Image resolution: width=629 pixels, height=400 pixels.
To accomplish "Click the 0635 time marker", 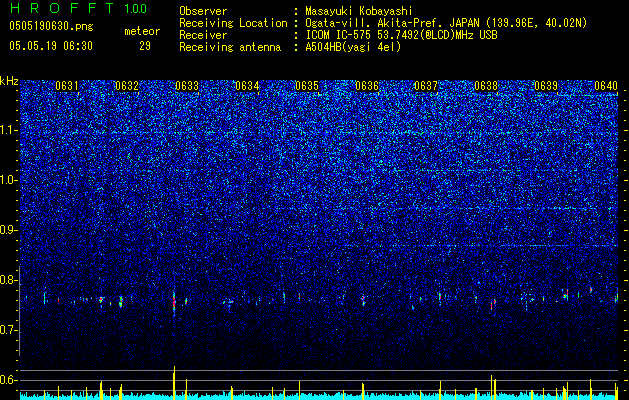I will (307, 86).
